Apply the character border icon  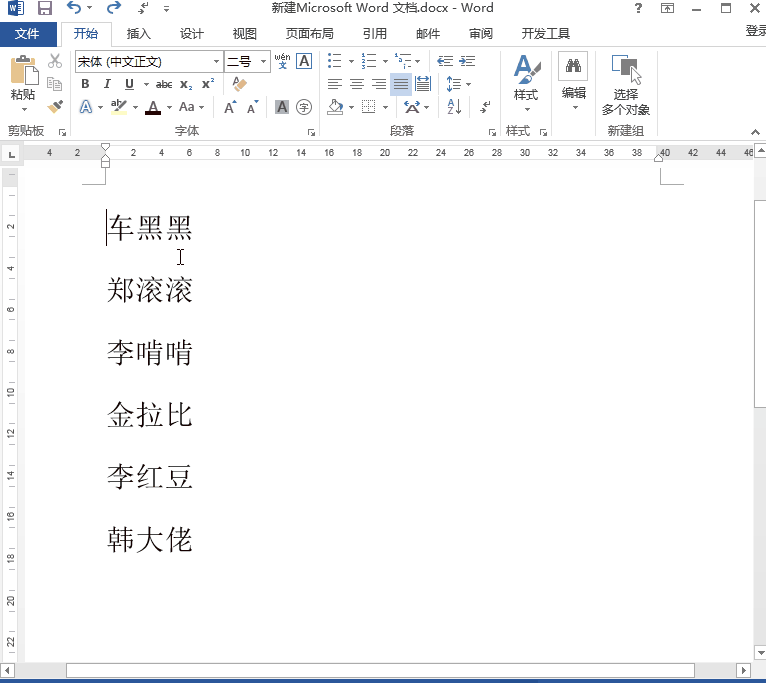[304, 61]
